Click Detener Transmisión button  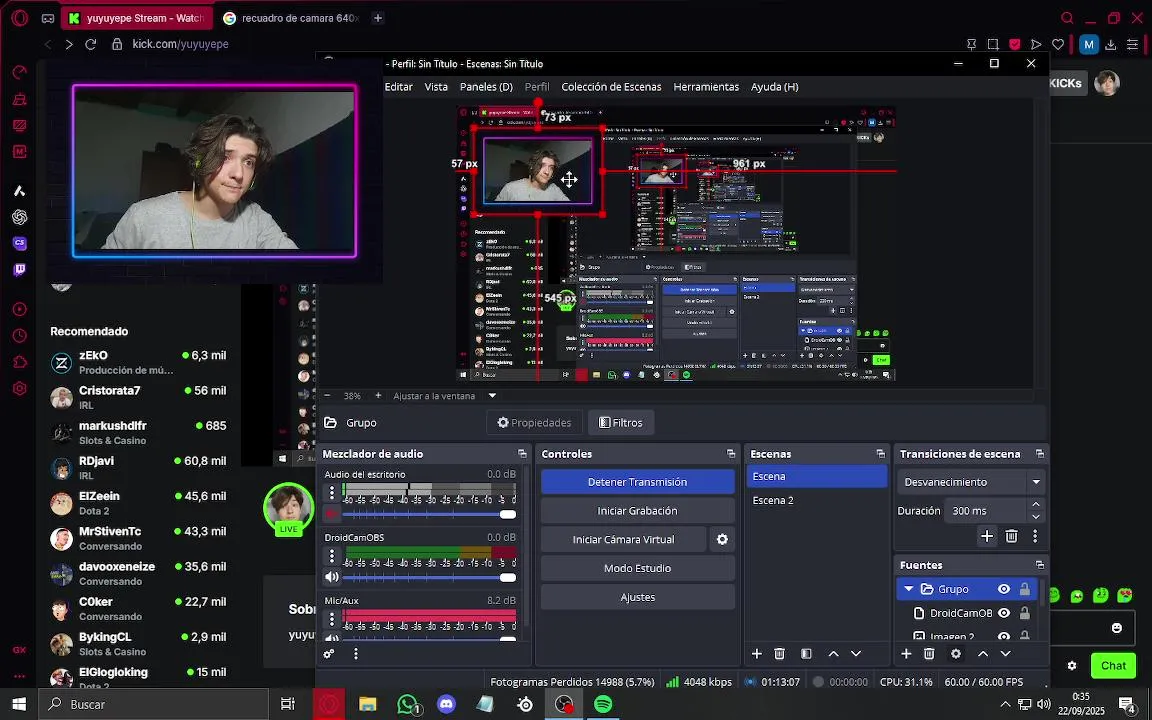tap(638, 482)
